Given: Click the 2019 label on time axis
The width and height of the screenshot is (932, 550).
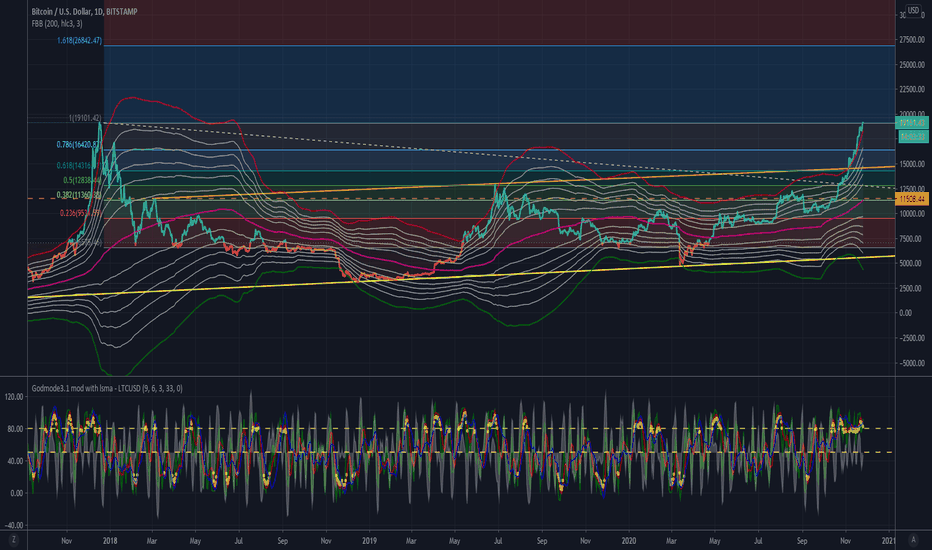Looking at the screenshot, I should point(369,541).
